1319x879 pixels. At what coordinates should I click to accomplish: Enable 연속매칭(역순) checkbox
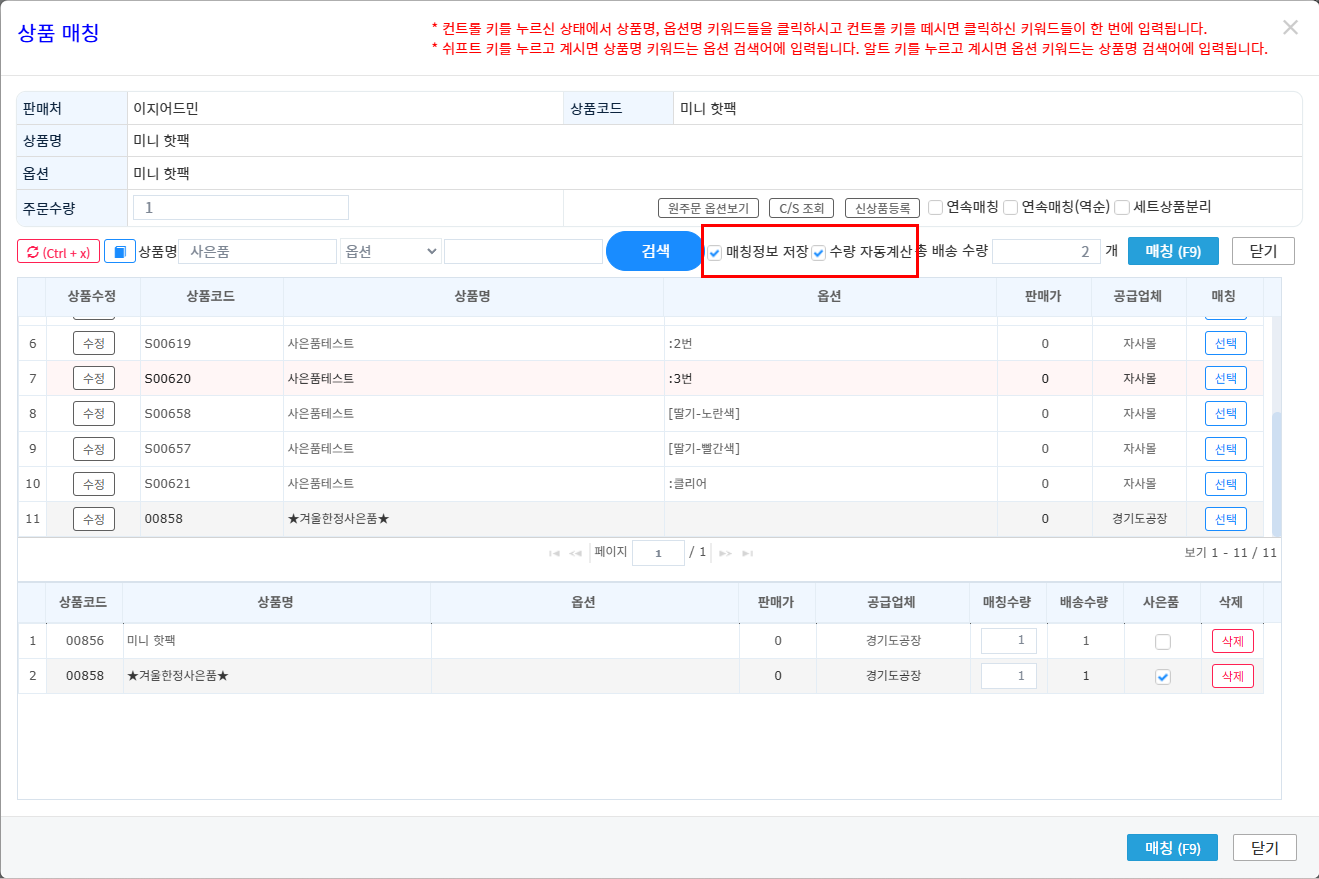1011,208
